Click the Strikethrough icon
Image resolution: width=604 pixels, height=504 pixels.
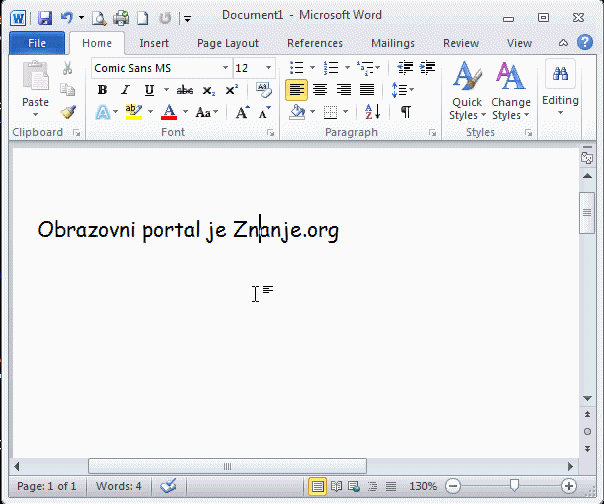tap(184, 90)
